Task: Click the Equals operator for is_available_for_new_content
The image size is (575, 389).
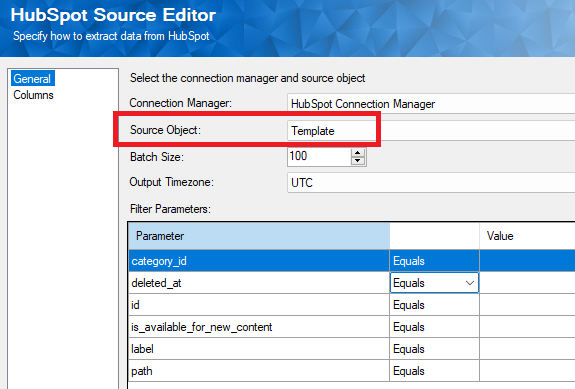Action: pyautogui.click(x=434, y=327)
